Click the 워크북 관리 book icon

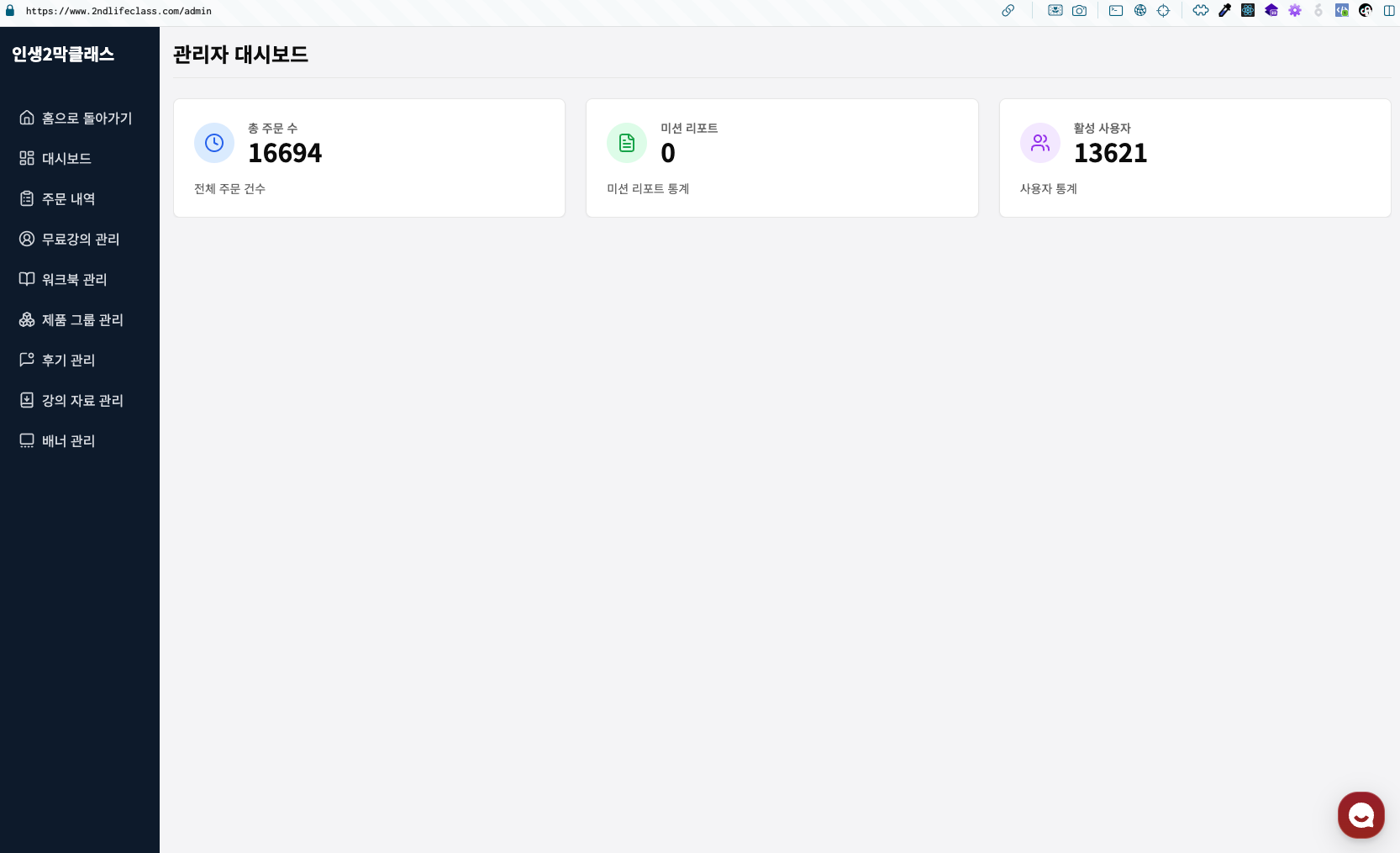(x=27, y=279)
